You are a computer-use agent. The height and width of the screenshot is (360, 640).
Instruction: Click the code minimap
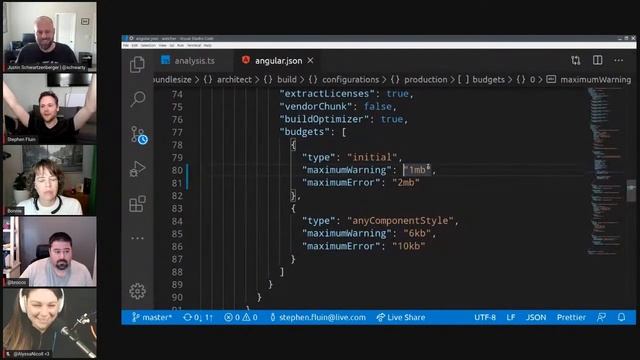coord(606,171)
